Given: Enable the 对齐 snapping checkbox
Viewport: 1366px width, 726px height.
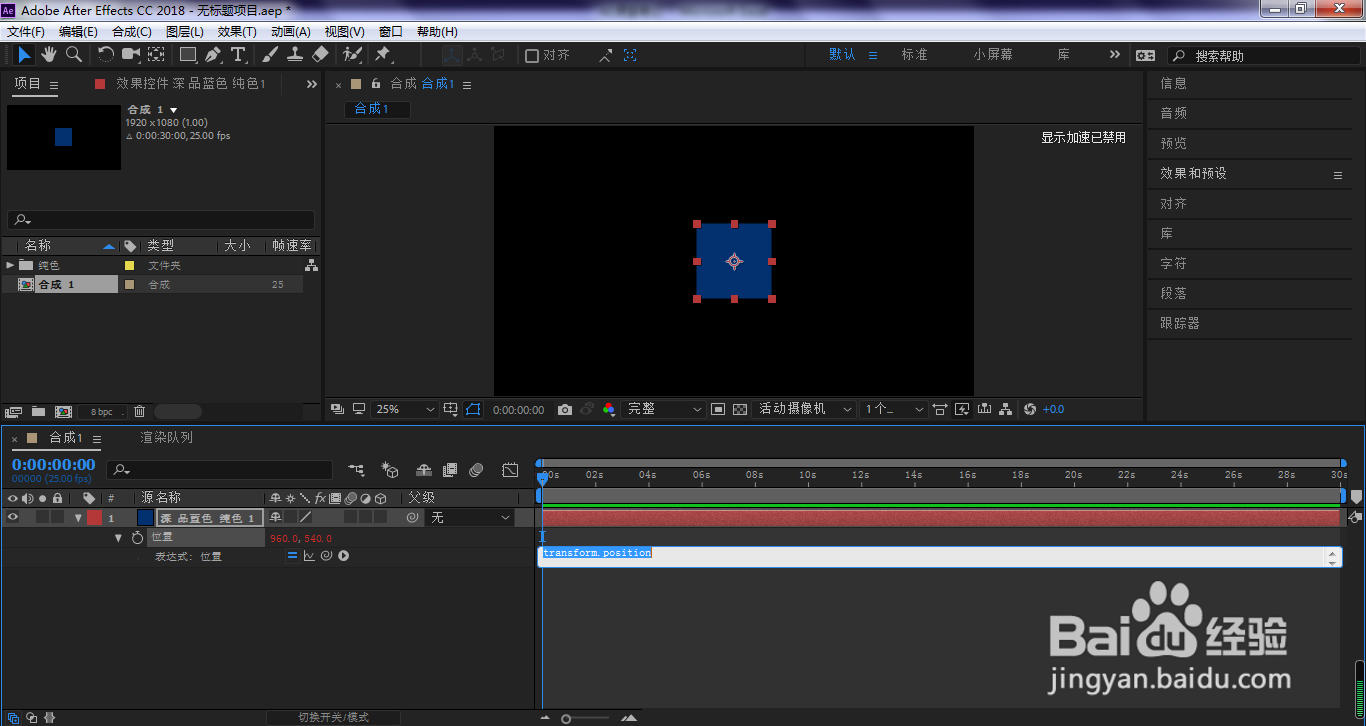Looking at the screenshot, I should pos(532,55).
